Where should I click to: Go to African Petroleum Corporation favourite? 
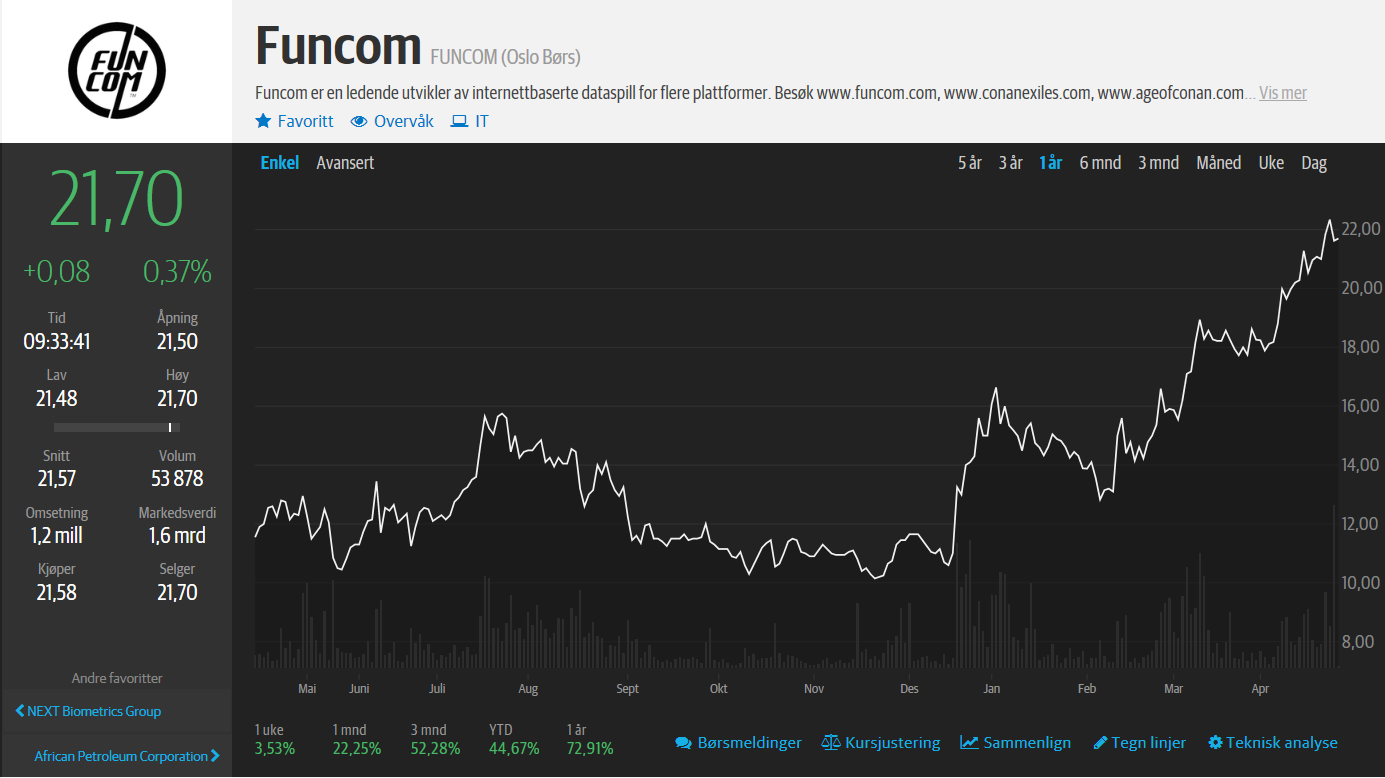coord(121,756)
